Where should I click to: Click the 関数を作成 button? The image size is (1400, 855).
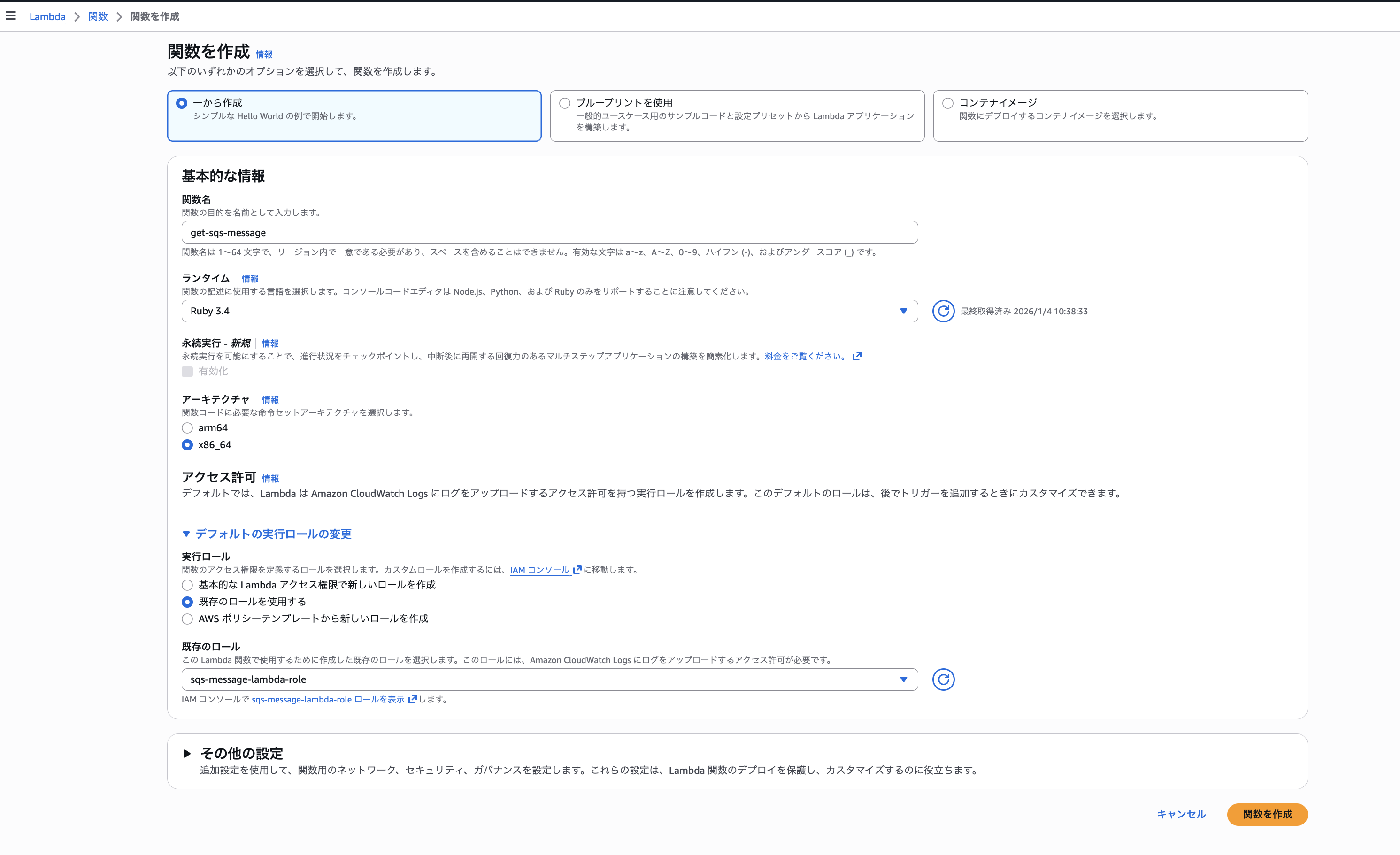click(x=1267, y=814)
